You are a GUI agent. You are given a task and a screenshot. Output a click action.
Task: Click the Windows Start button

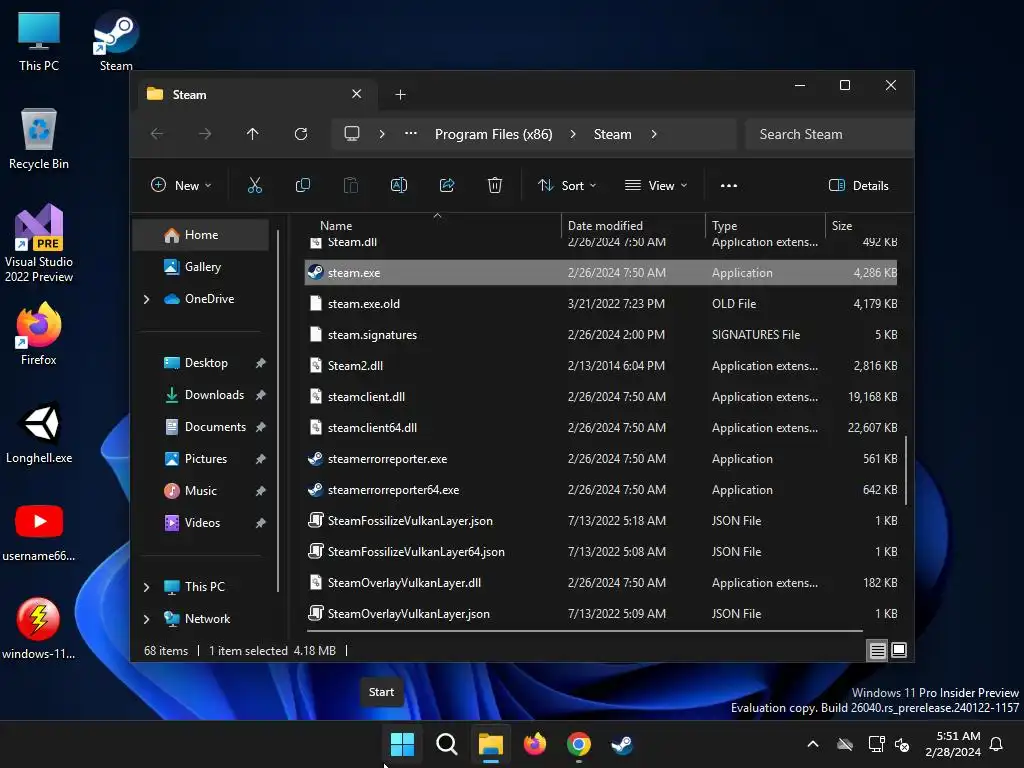pos(402,744)
